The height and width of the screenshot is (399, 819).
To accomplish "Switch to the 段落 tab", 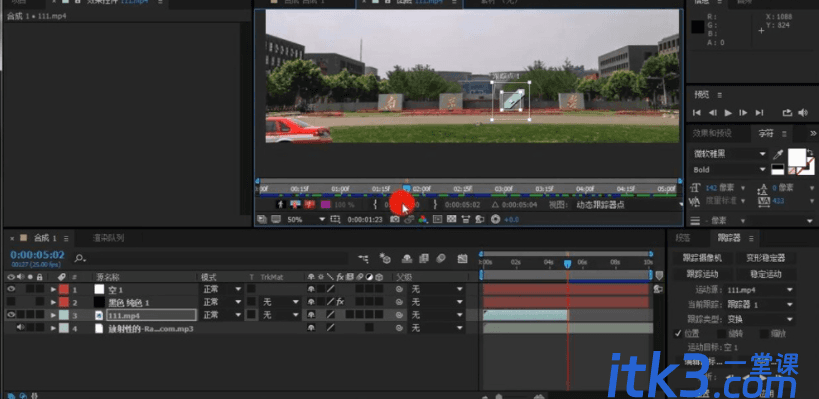I will (683, 238).
